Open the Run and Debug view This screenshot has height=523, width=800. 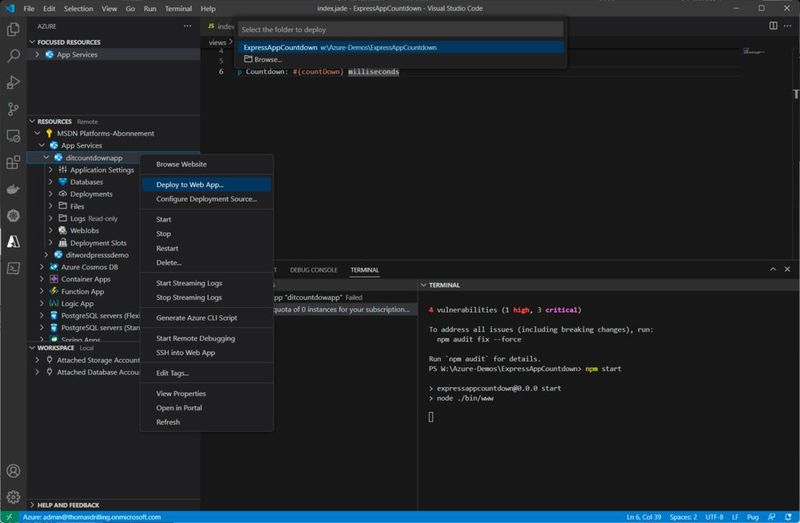(14, 83)
